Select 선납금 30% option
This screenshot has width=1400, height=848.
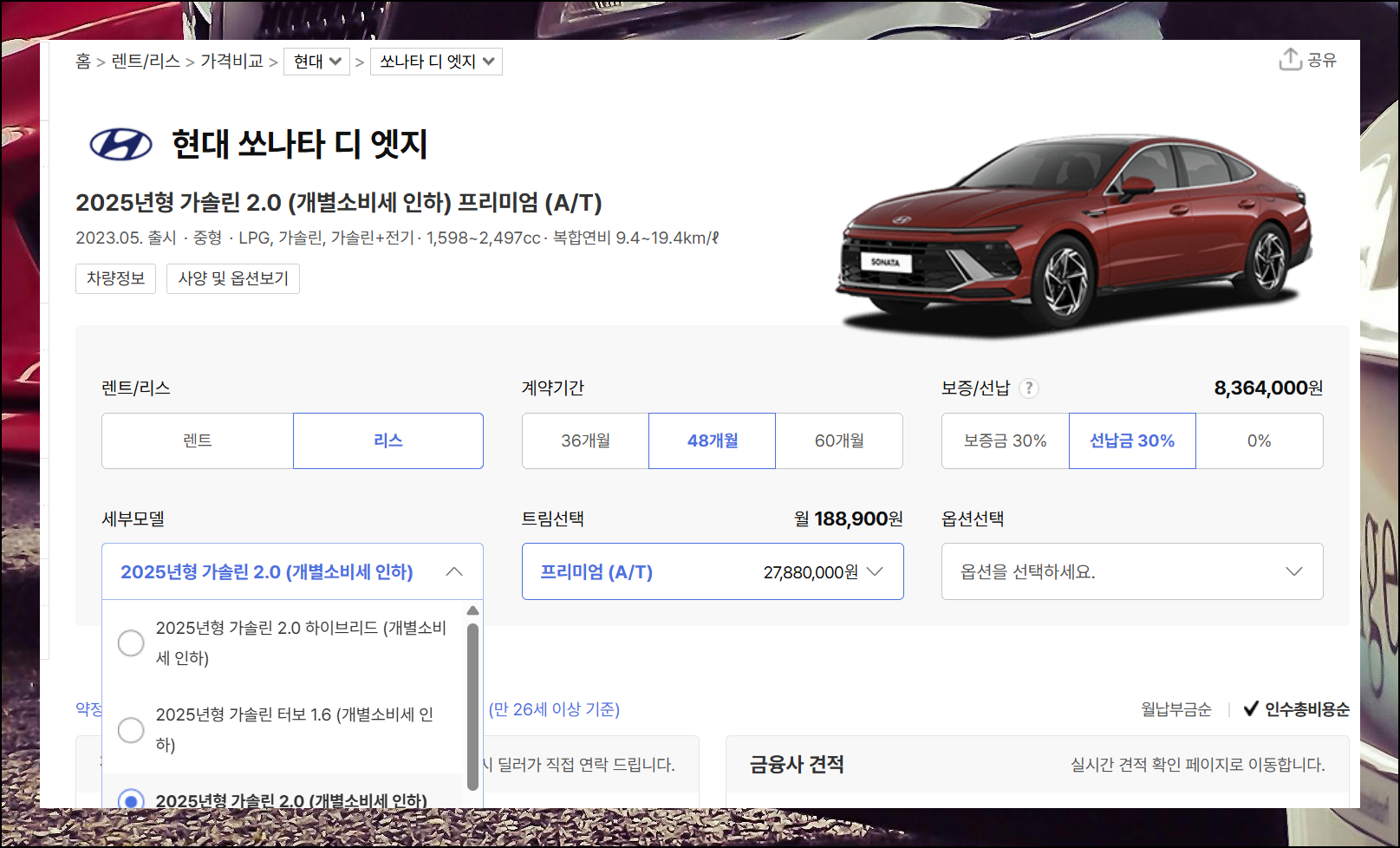click(x=1132, y=440)
